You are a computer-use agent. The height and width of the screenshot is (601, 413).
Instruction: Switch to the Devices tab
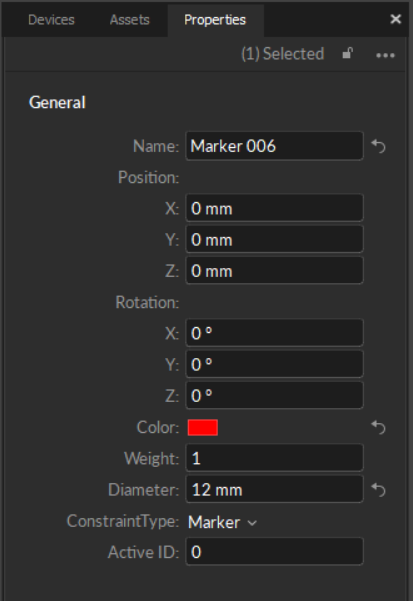[x=51, y=20]
